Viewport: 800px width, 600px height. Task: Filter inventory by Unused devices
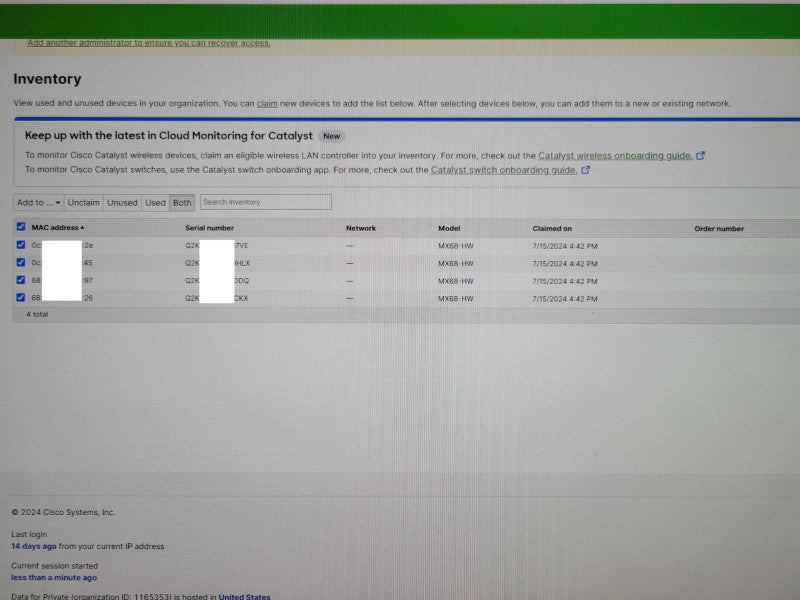pyautogui.click(x=122, y=203)
